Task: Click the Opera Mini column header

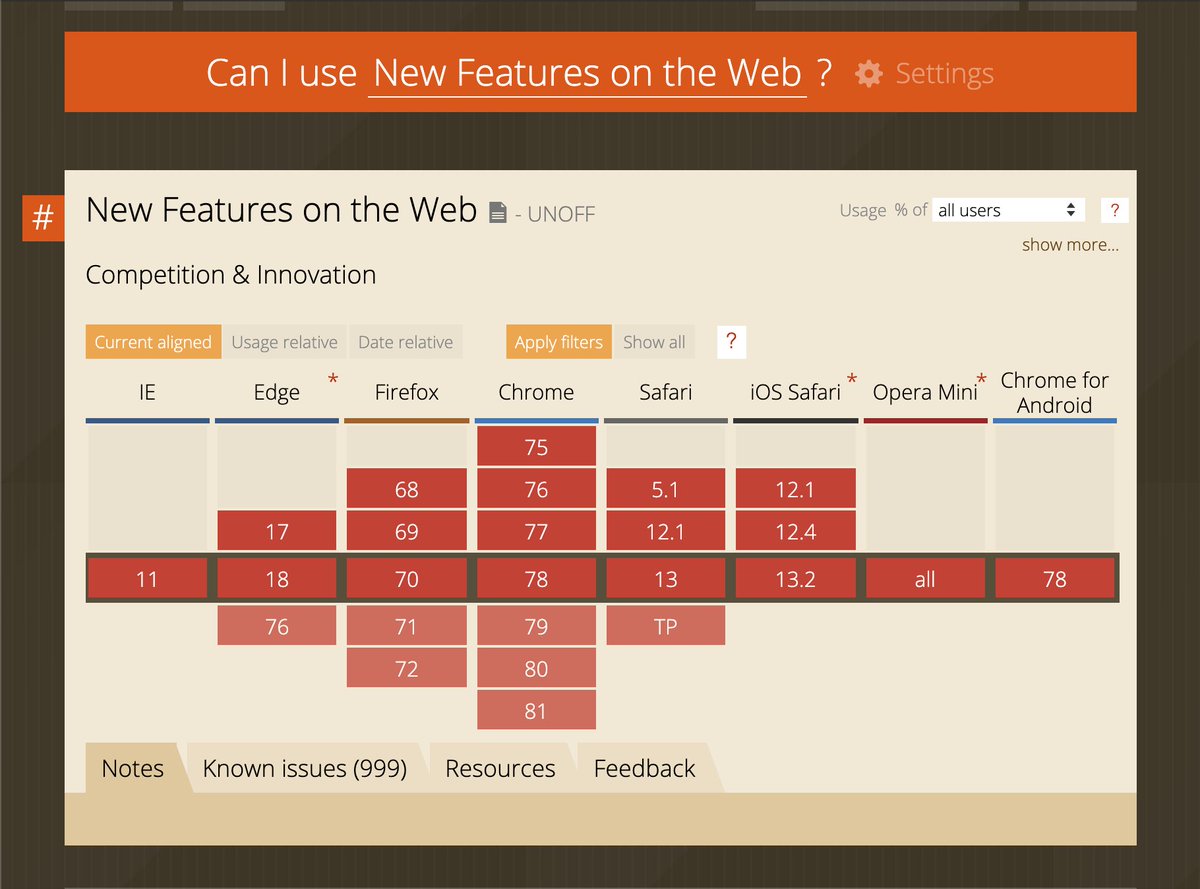Action: (x=925, y=392)
